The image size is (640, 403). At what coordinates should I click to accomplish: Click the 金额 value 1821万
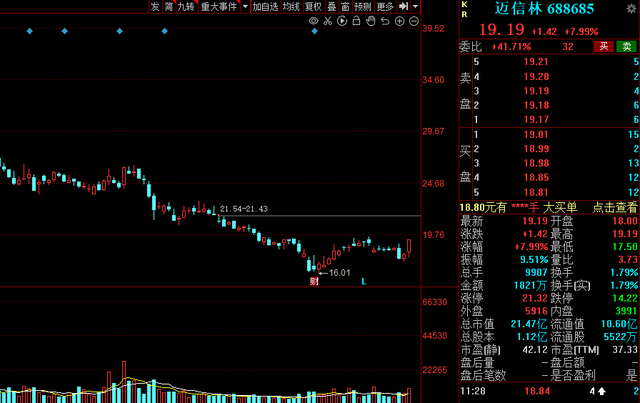coord(530,285)
